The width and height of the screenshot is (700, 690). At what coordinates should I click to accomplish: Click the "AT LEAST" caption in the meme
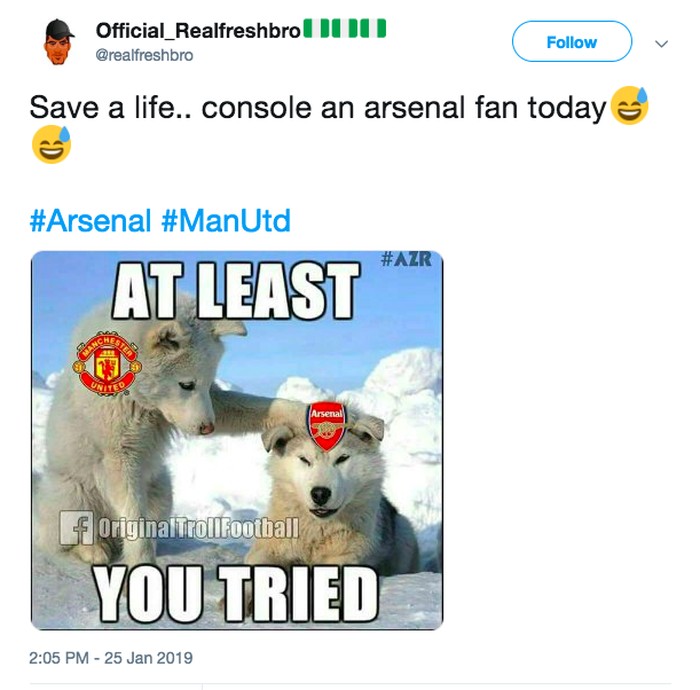point(236,288)
